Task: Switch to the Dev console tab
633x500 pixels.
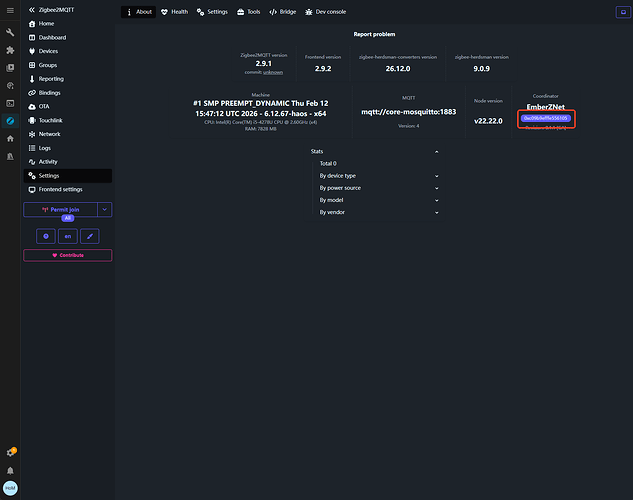Action: [x=326, y=12]
